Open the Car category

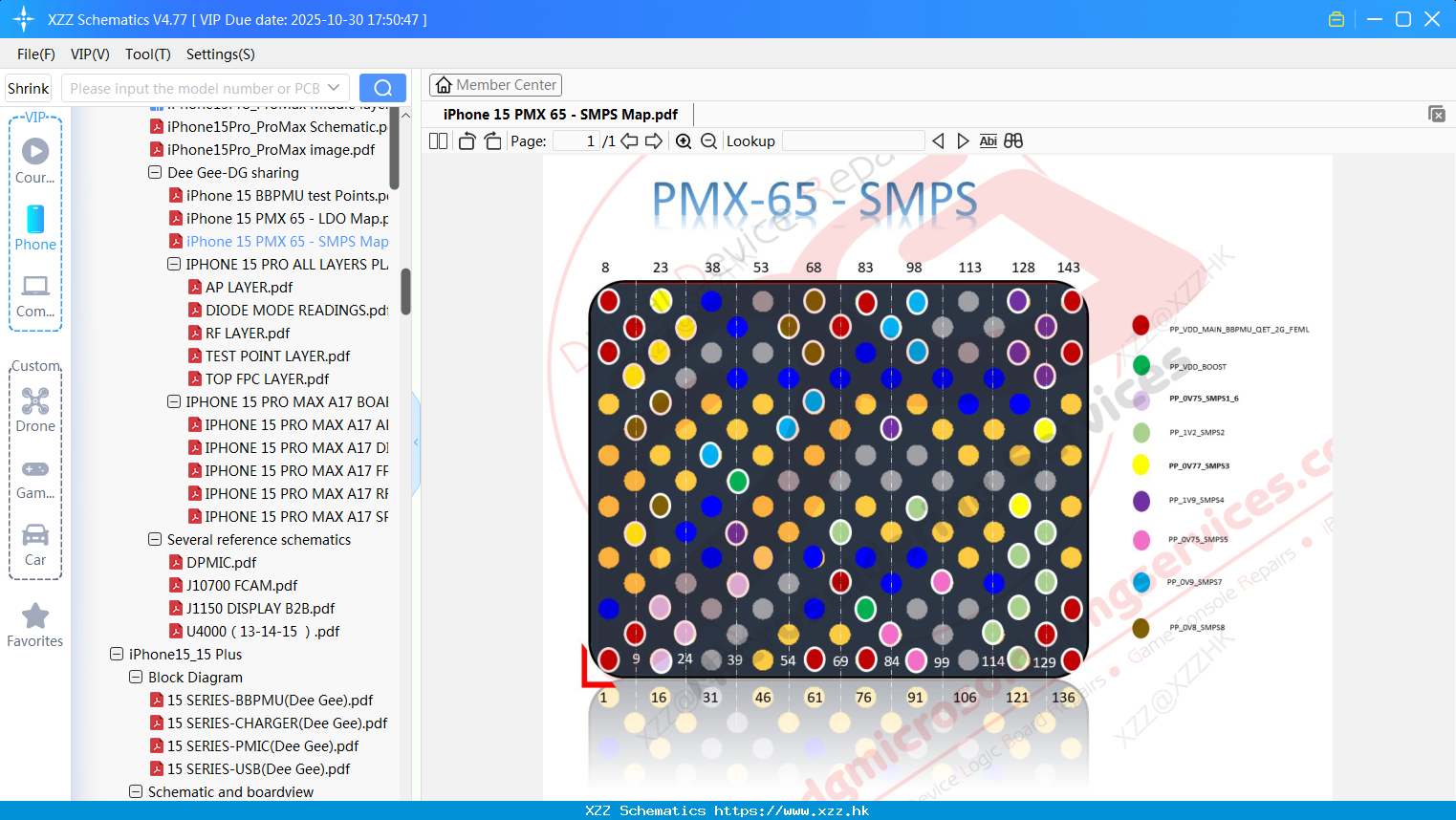(35, 545)
